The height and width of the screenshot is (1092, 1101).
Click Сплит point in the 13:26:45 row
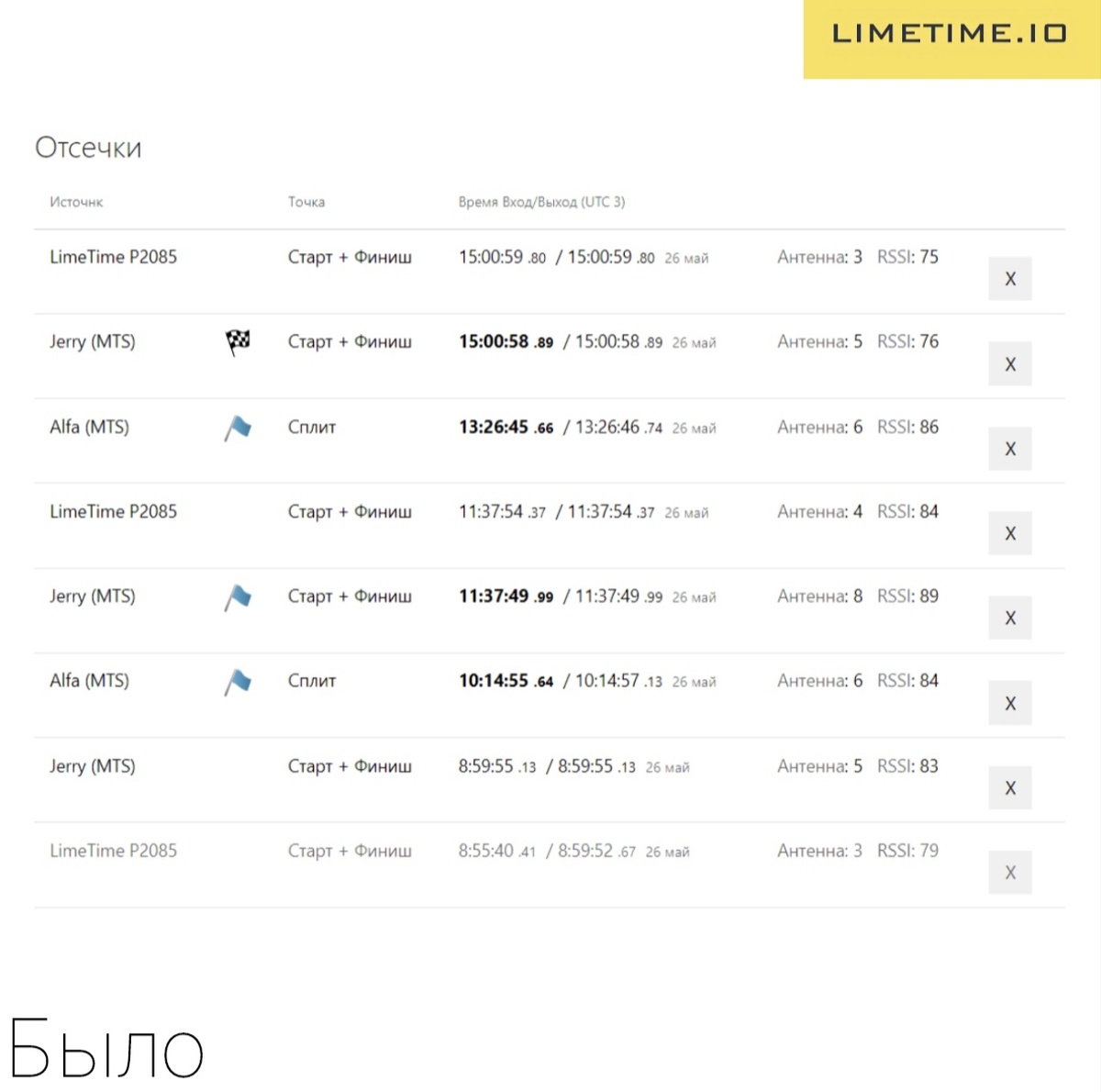click(312, 427)
